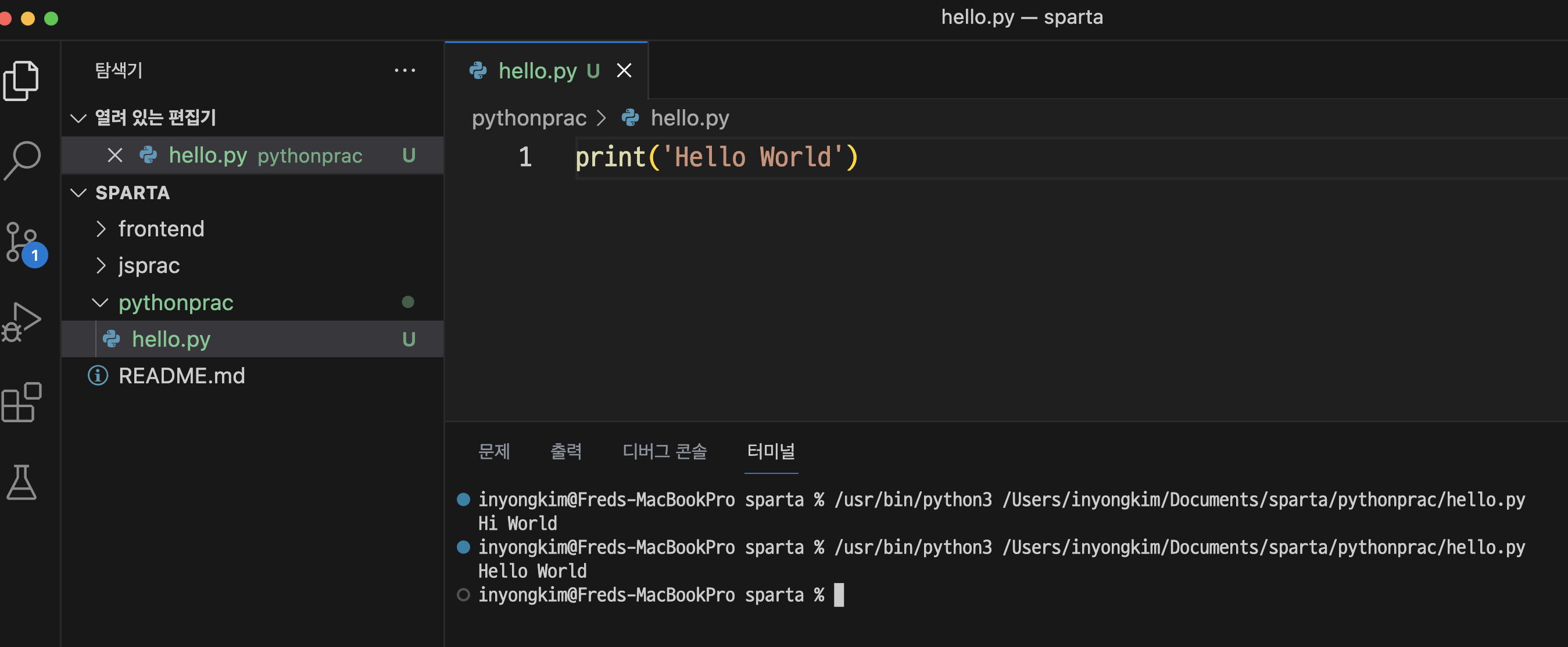Close the hello.py editor tab
The image size is (1568, 647).
click(624, 70)
